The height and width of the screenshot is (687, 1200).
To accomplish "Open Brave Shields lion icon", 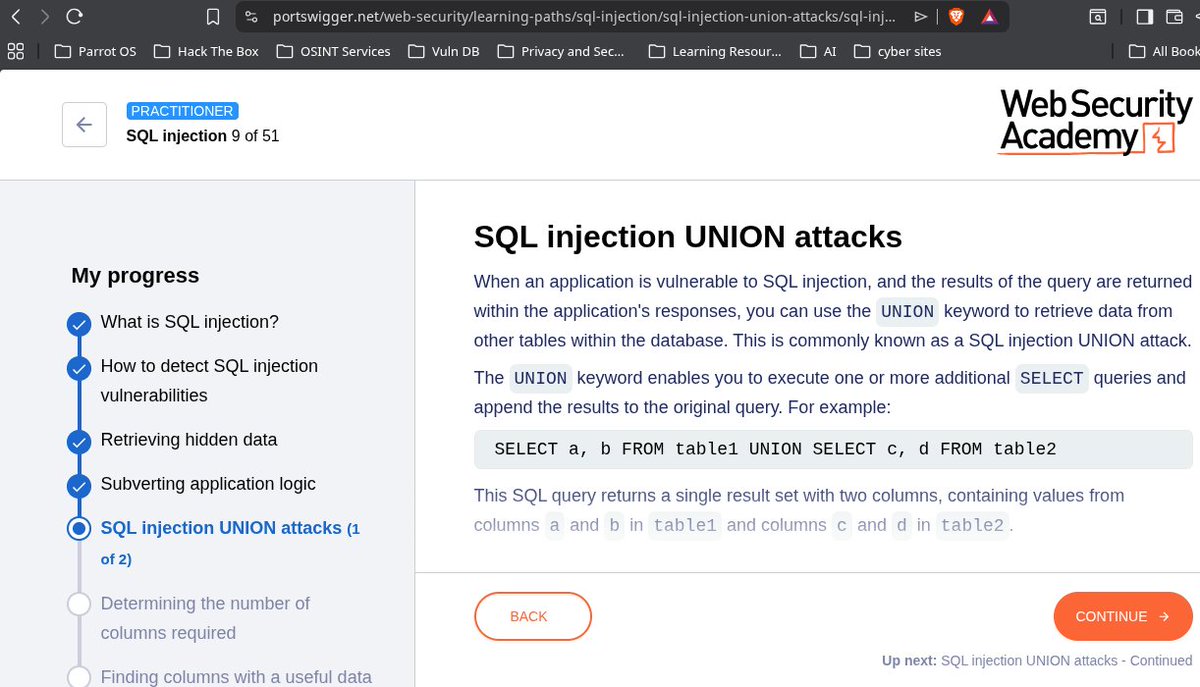I will 955,17.
